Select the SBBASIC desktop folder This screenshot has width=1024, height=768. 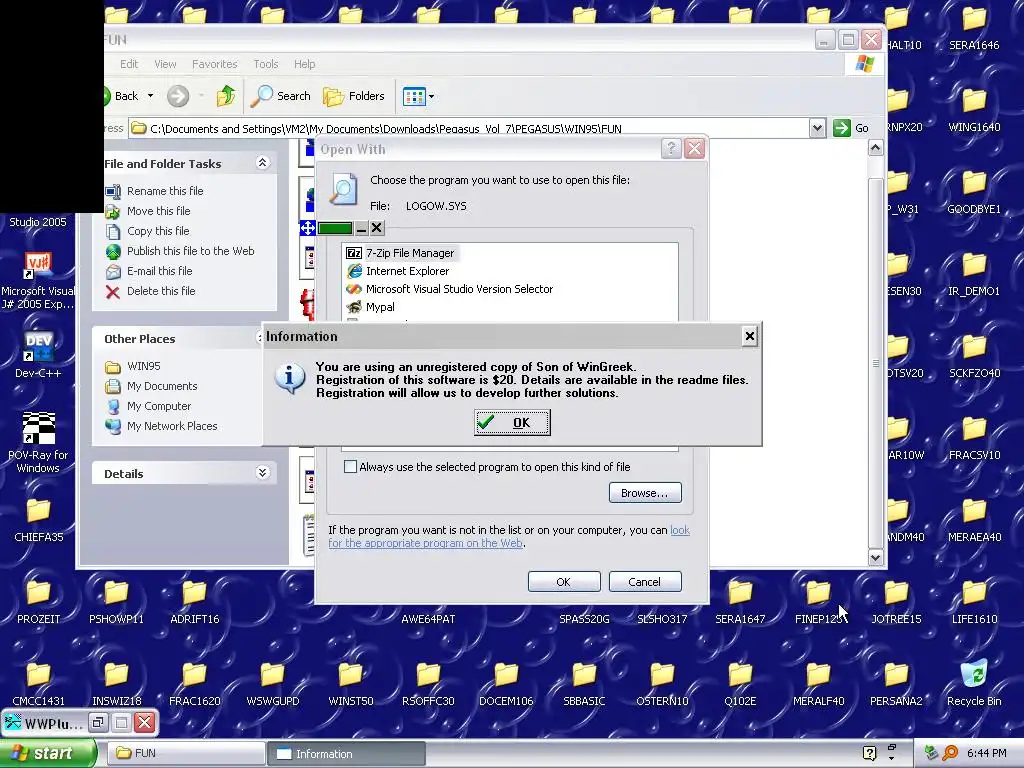584,682
